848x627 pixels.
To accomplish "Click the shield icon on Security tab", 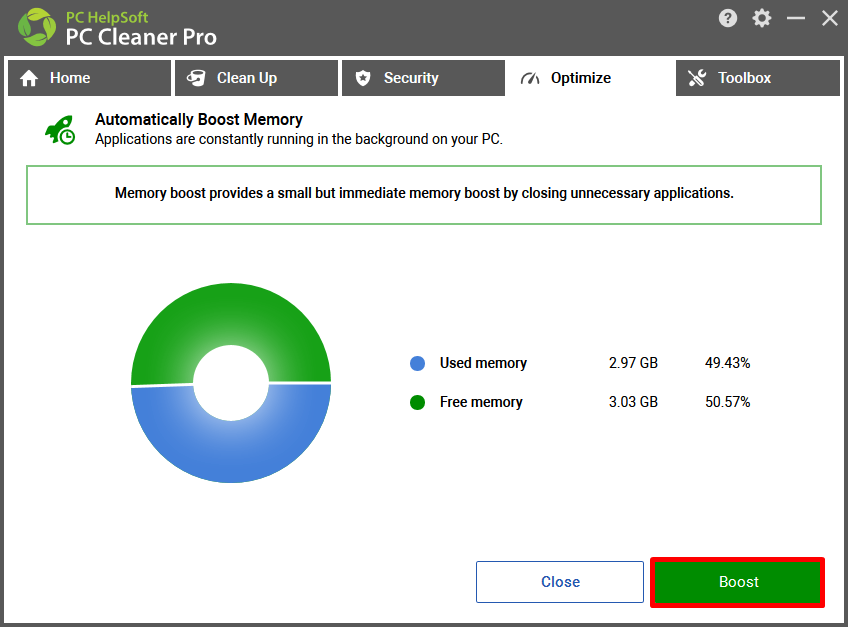I will [363, 78].
